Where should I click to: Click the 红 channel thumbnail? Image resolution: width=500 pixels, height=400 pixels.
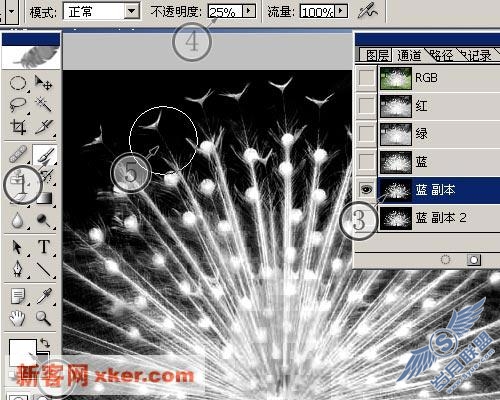pos(396,106)
